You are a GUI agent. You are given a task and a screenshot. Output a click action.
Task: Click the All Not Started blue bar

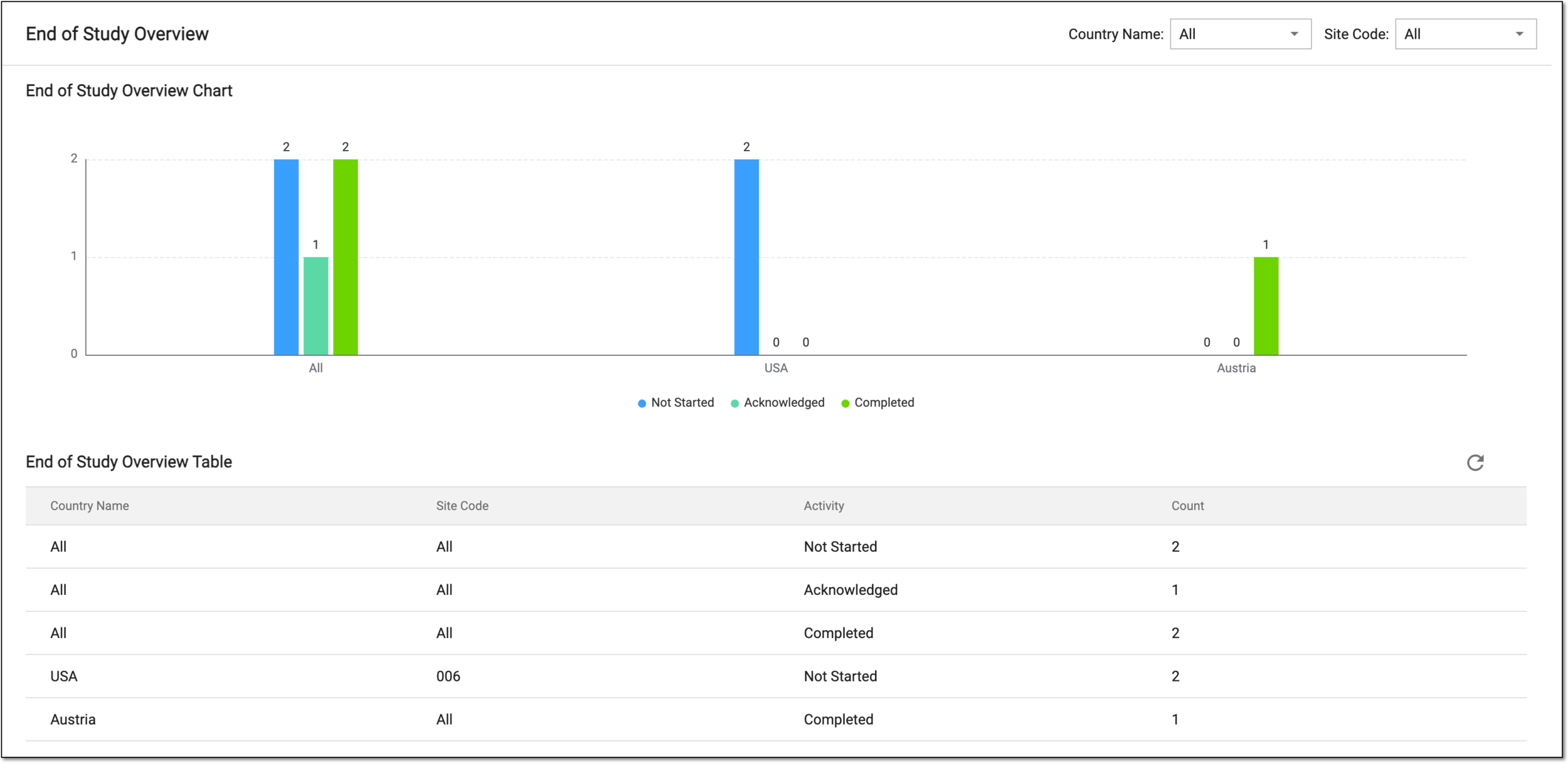point(286,257)
